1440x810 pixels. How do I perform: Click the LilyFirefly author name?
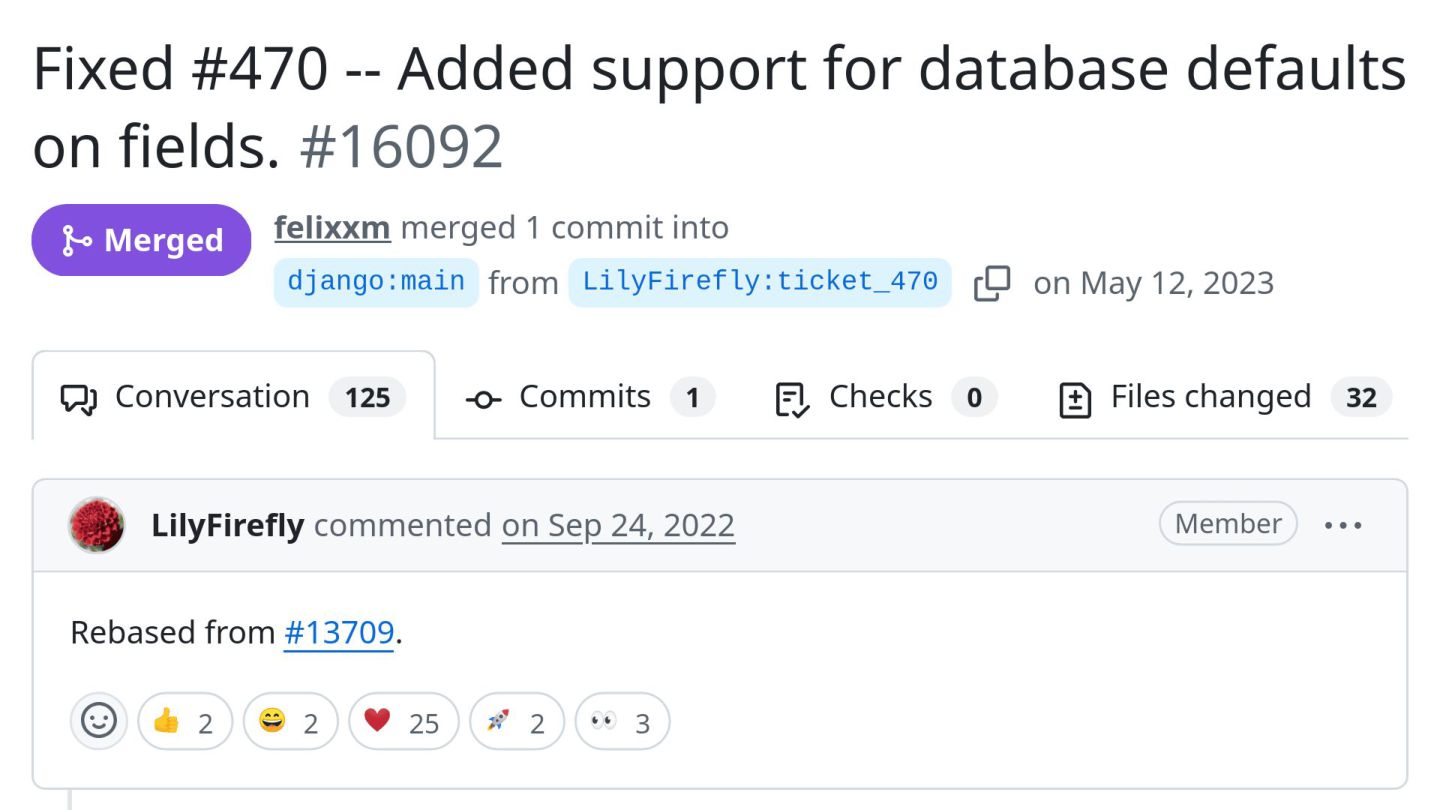(228, 525)
